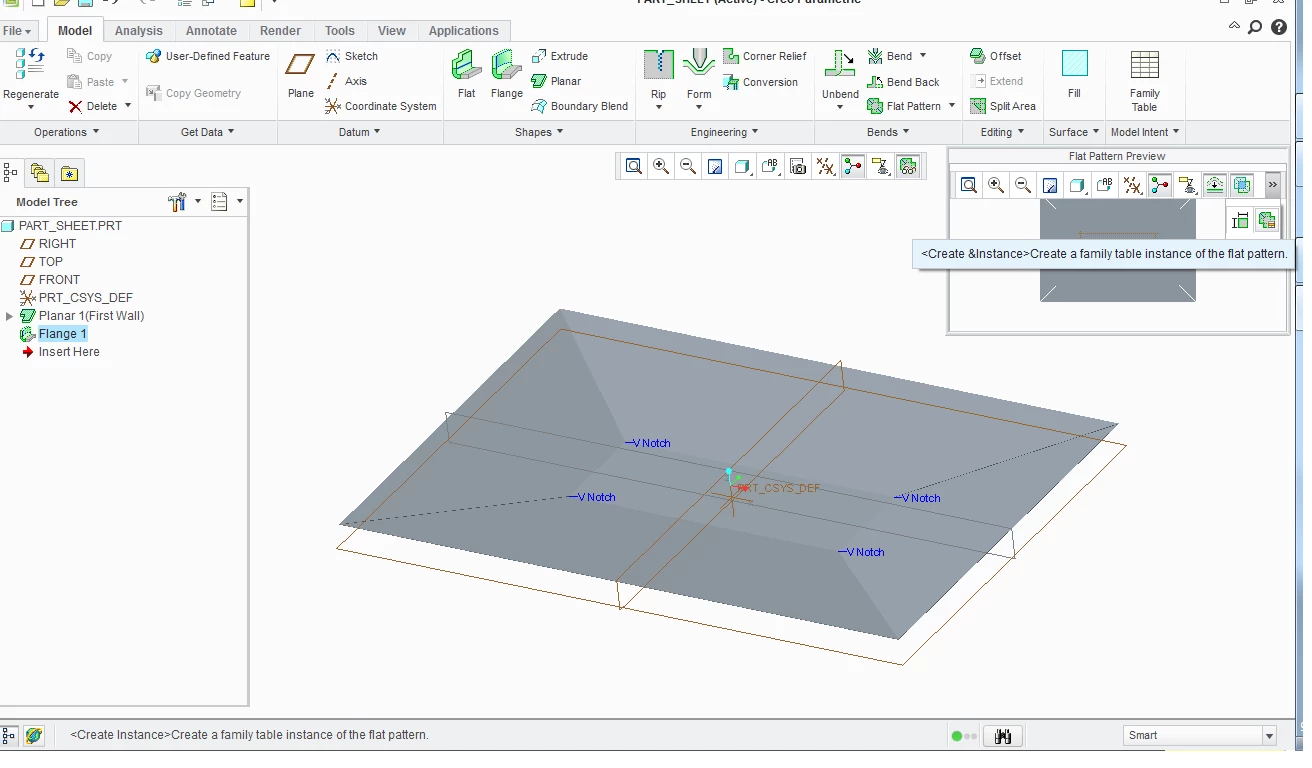Click the Delete icon in Operations
Image resolution: width=1312 pixels, height=768 pixels.
coord(75,106)
